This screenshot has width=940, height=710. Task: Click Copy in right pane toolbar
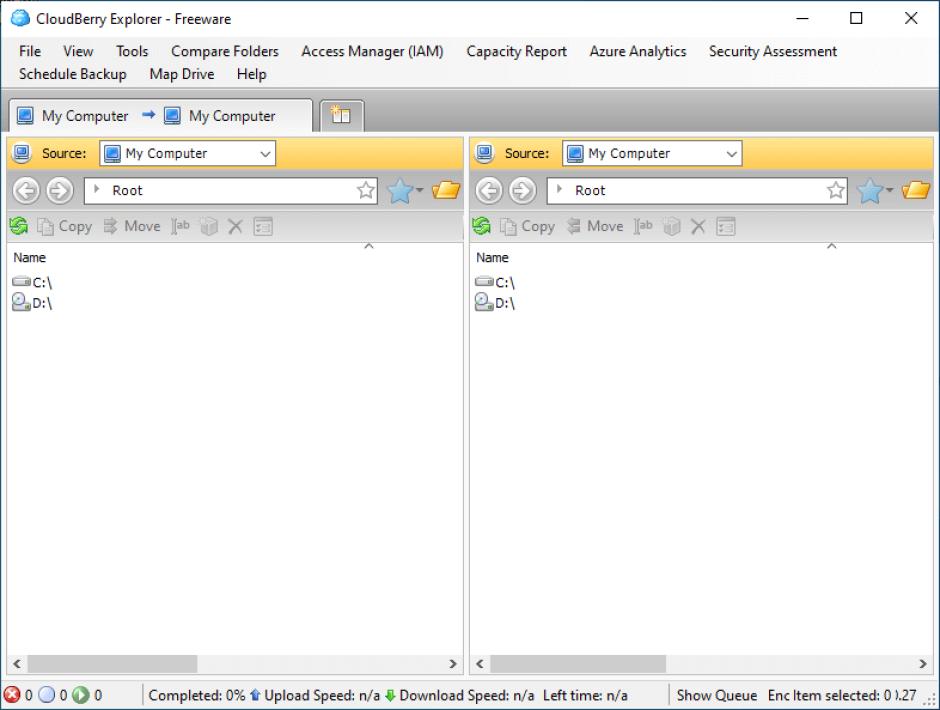coord(527,226)
